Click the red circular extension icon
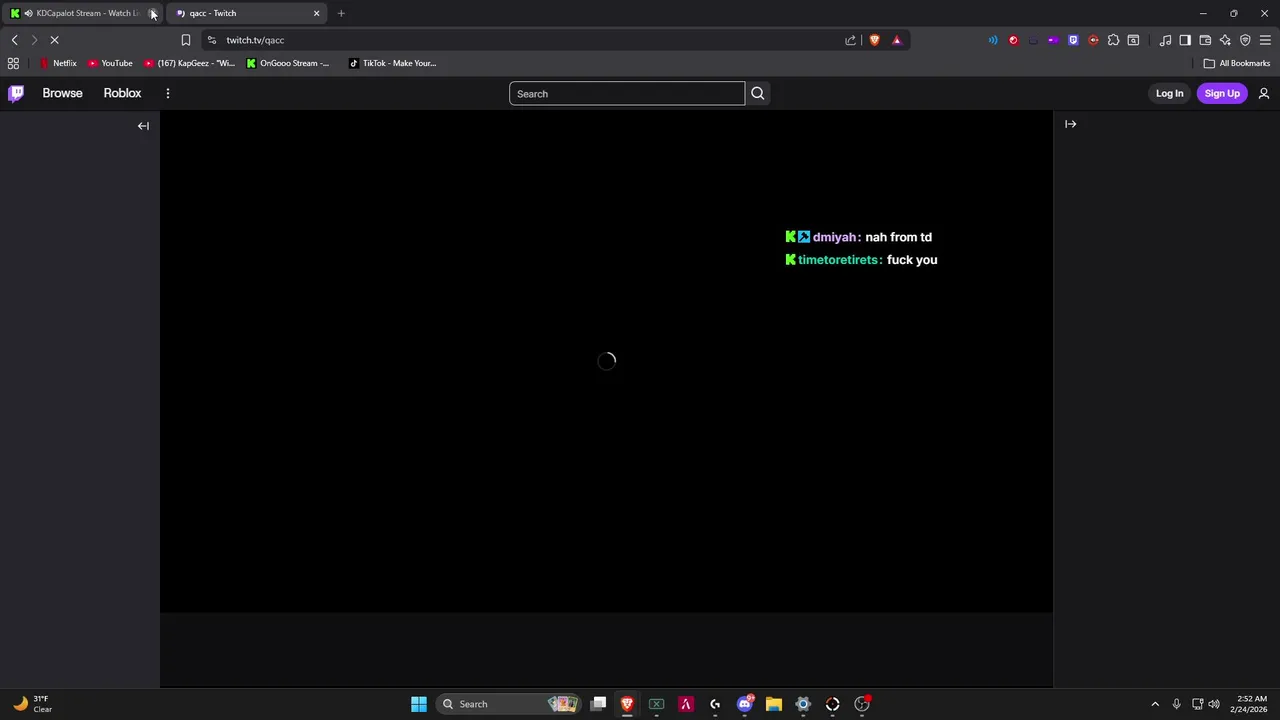This screenshot has width=1280, height=720. 1013,40
